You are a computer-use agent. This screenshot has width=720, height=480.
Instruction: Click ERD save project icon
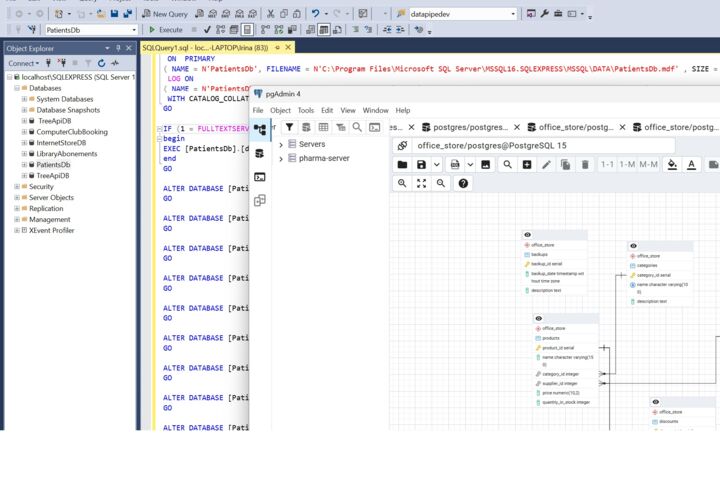[x=421, y=164]
